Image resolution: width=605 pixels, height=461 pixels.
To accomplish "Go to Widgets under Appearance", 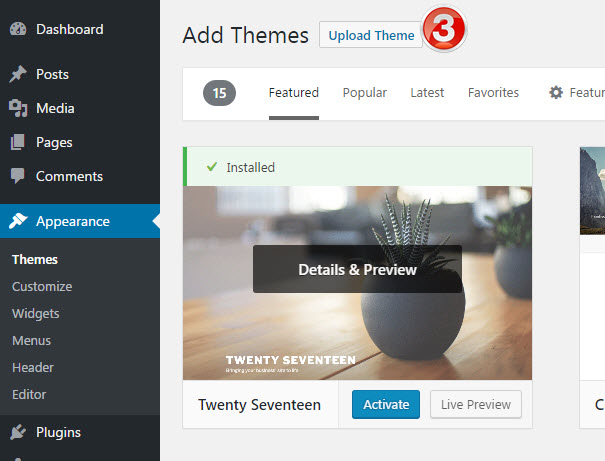I will click(35, 313).
